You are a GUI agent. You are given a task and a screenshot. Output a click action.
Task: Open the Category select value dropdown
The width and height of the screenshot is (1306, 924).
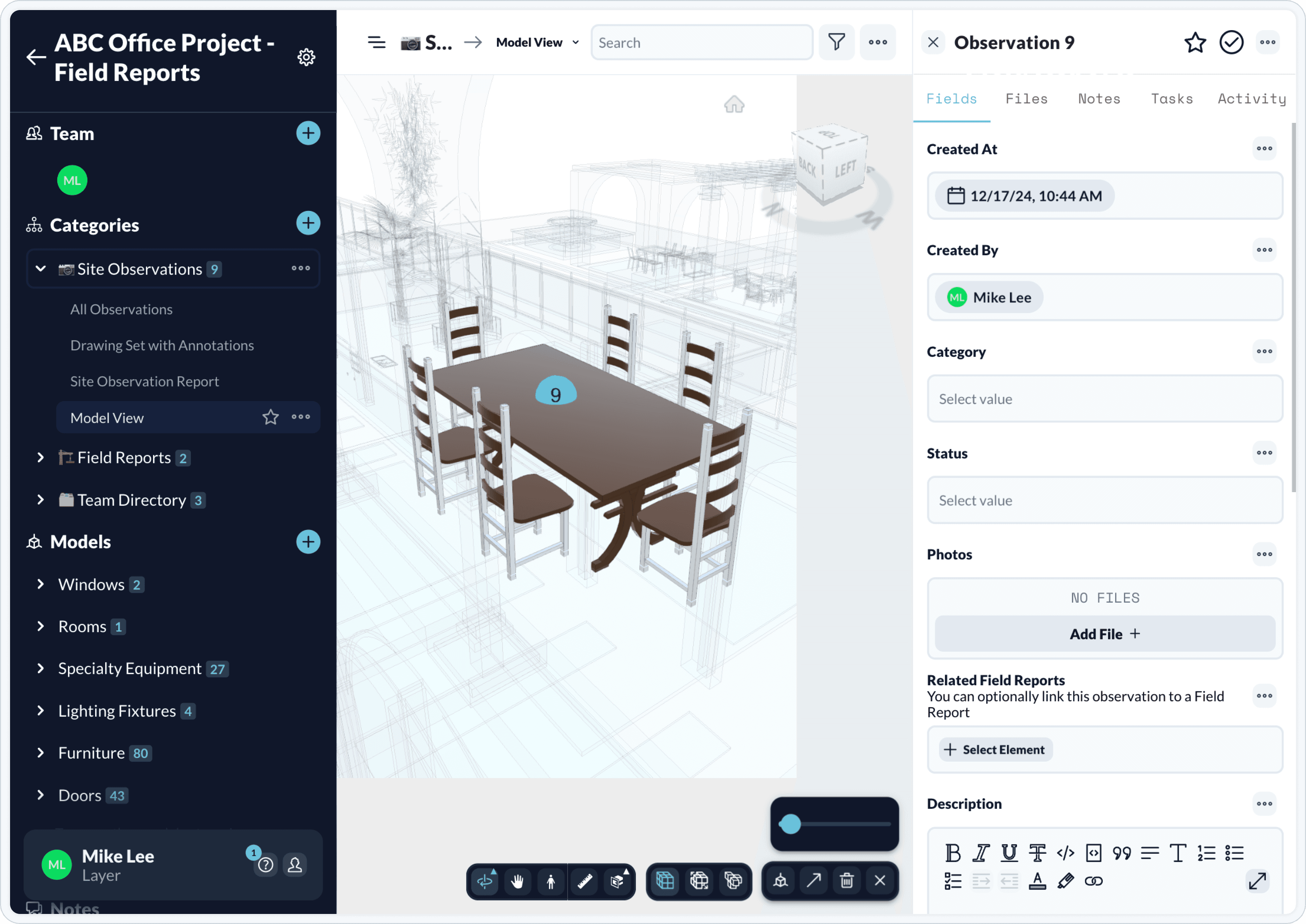pyautogui.click(x=1104, y=399)
